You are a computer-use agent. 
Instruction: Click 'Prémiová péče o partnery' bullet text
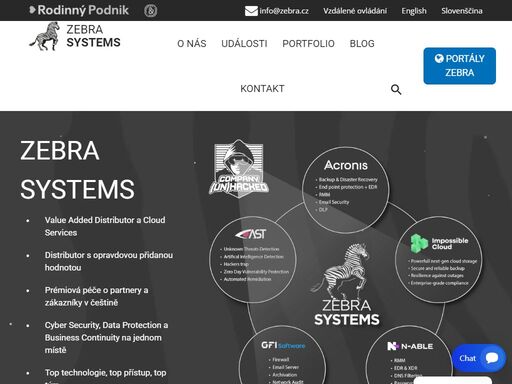click(97, 296)
